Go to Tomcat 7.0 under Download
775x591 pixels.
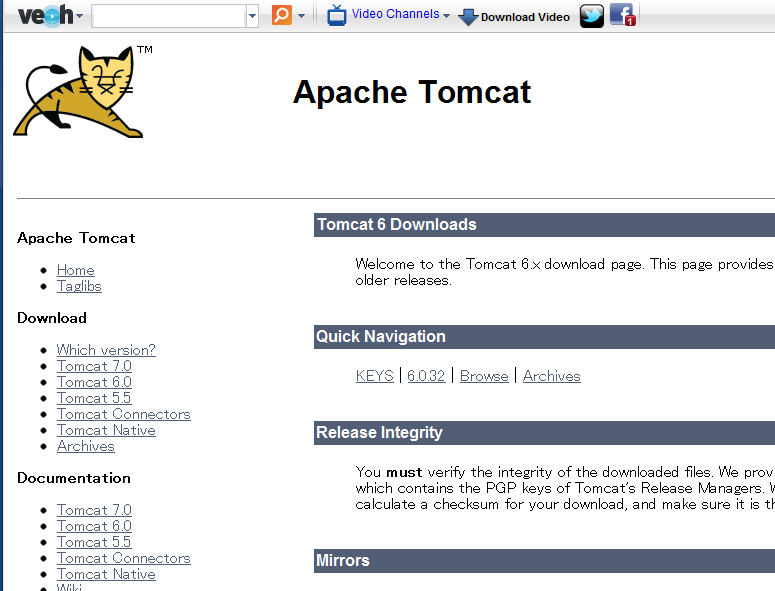[x=94, y=366]
